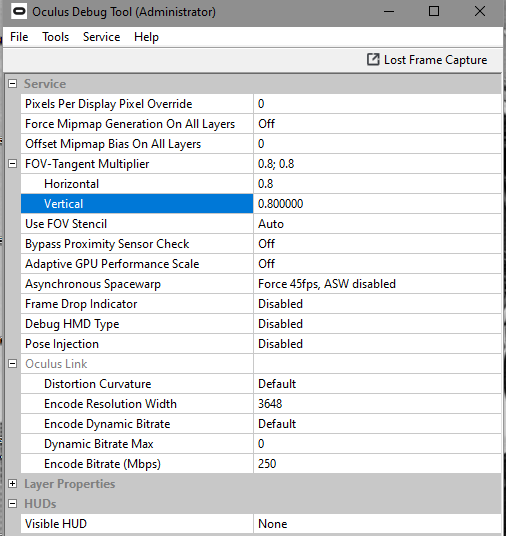This screenshot has height=536, width=506.
Task: Click the Lost Frame Capture popout icon
Action: point(373,59)
